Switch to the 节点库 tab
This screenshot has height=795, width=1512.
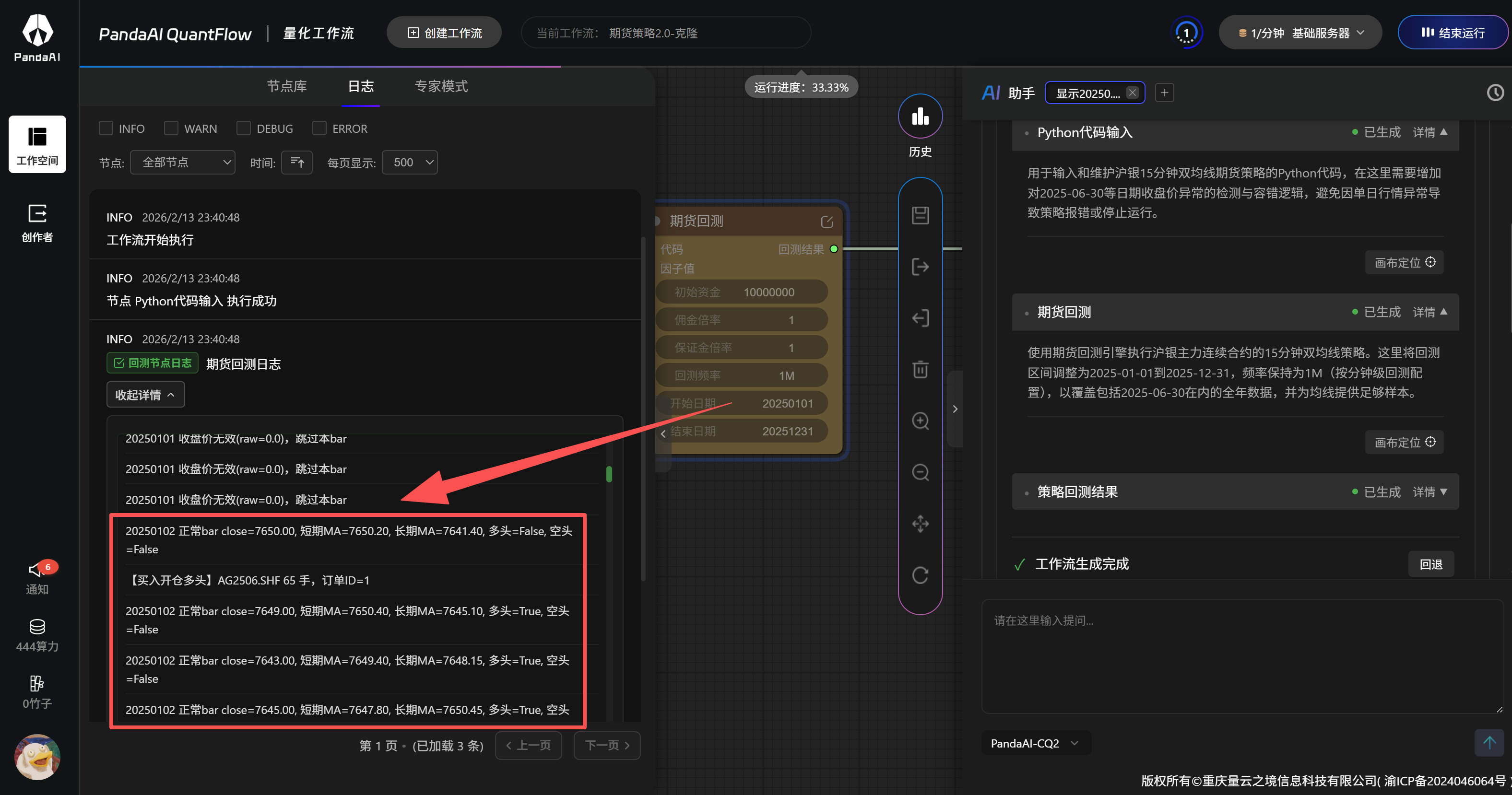(x=287, y=86)
